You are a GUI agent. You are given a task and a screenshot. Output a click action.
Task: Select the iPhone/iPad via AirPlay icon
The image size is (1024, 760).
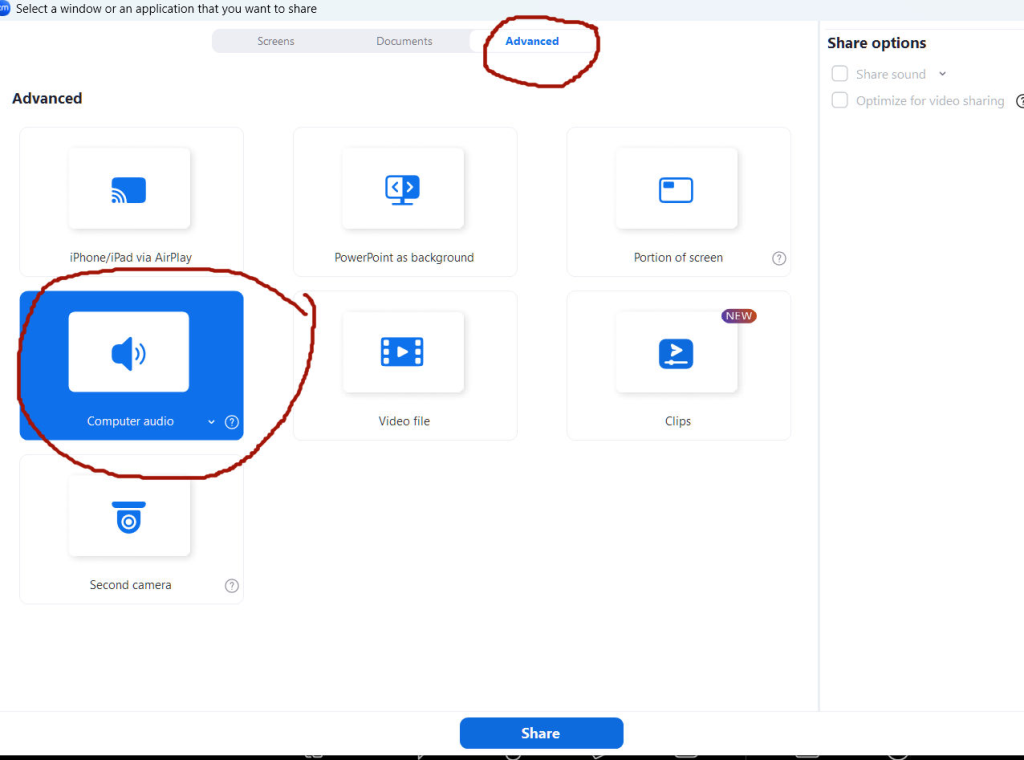(129, 189)
